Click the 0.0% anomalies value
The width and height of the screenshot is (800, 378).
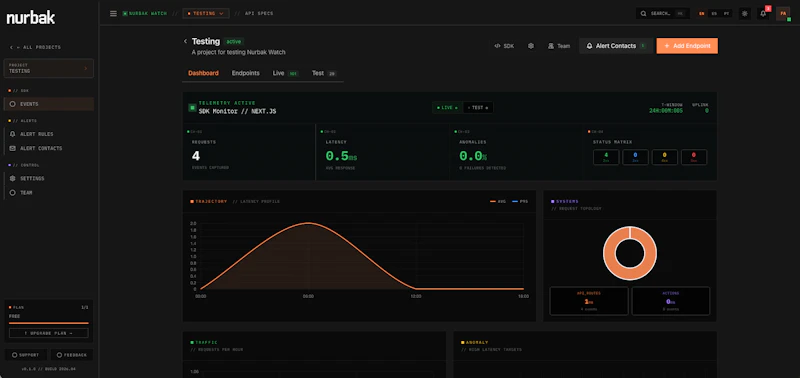(x=473, y=156)
